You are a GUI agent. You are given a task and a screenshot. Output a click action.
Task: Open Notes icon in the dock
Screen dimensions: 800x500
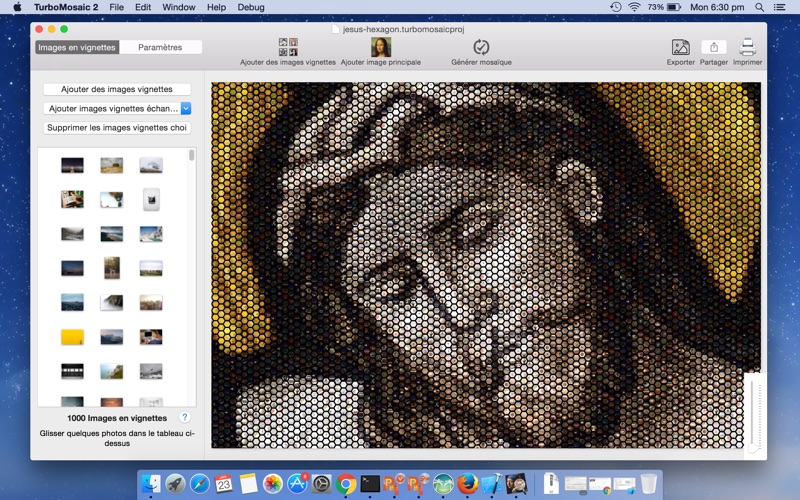(248, 484)
